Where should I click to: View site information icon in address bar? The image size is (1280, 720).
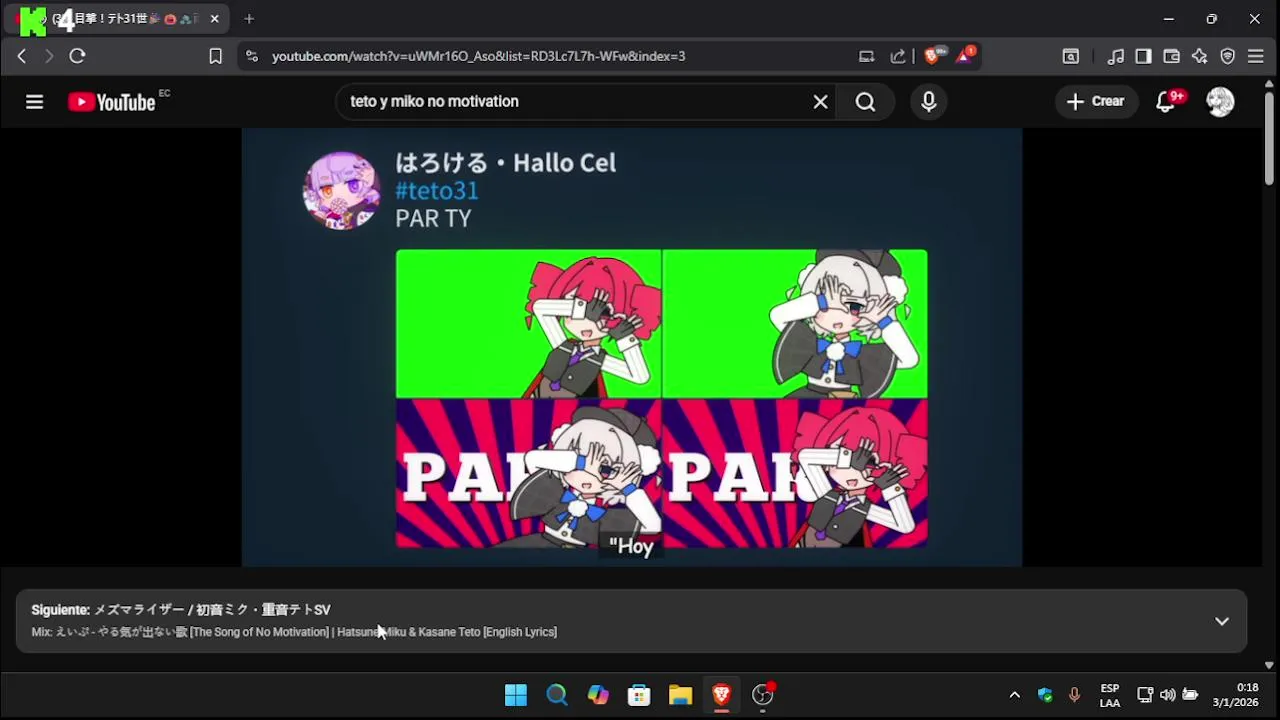pos(251,56)
